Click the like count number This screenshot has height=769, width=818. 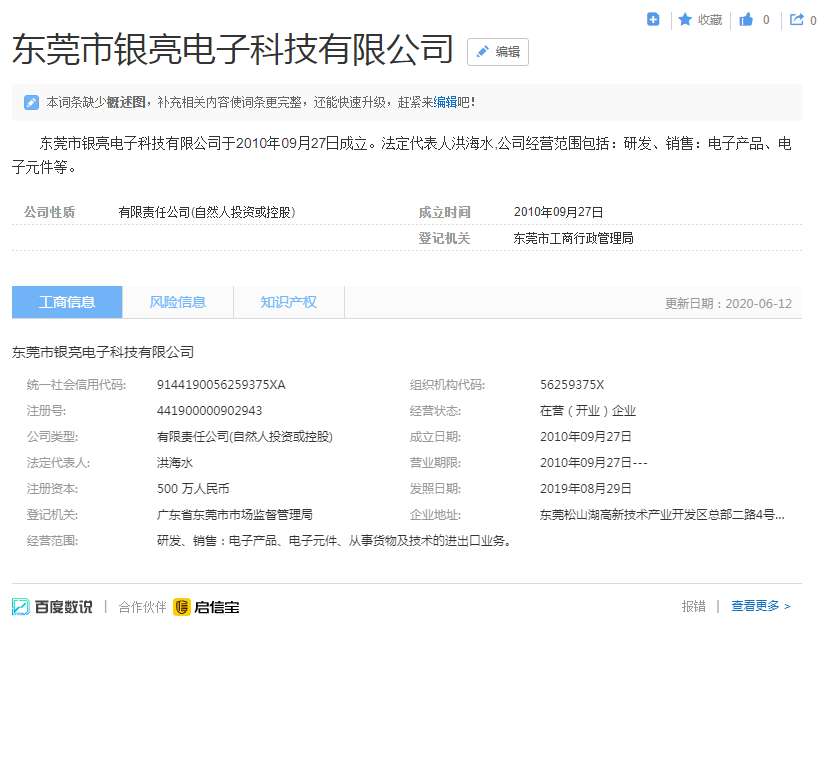[766, 19]
